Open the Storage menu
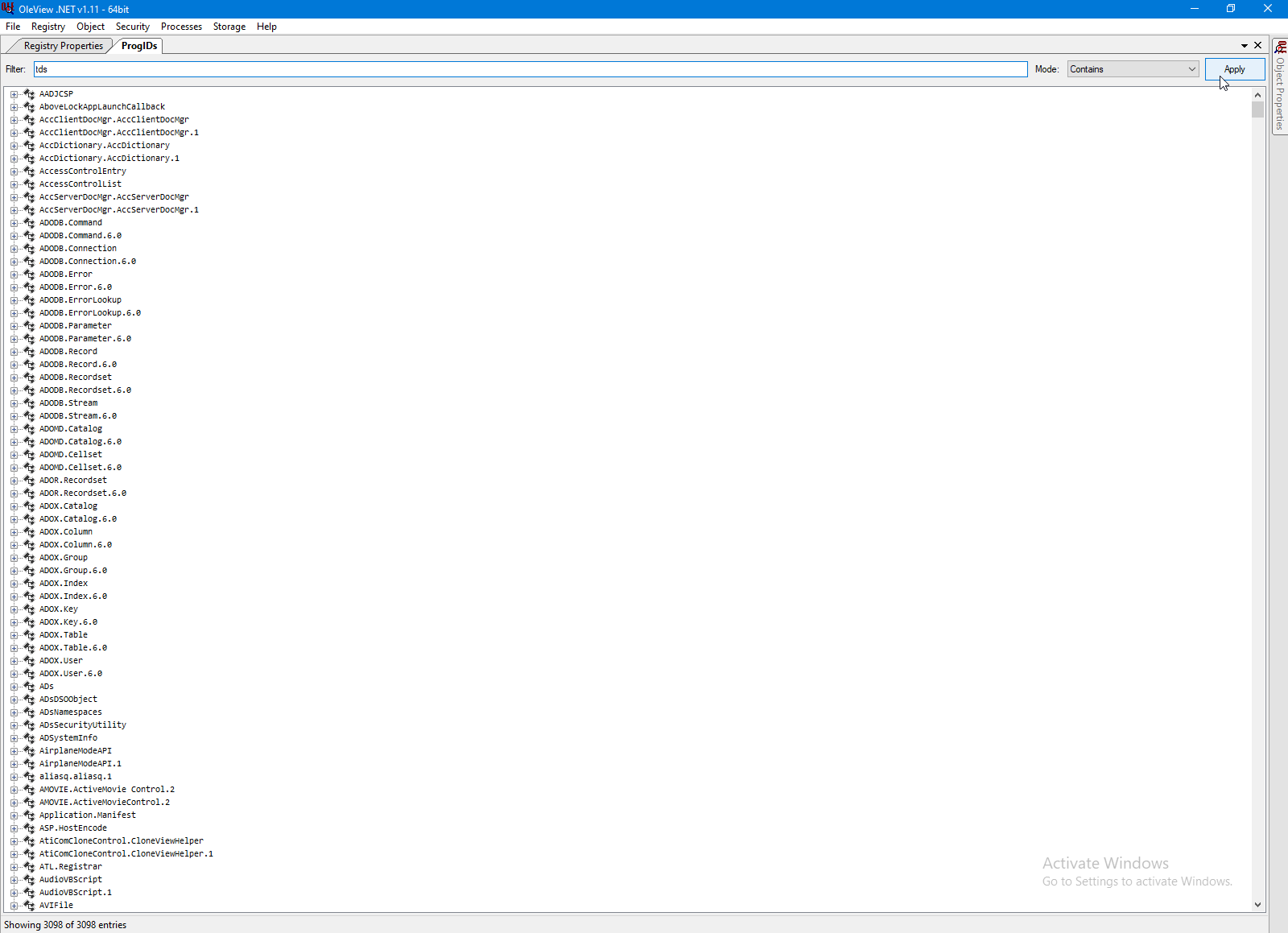Screen dimensions: 1288x933 coord(229,27)
